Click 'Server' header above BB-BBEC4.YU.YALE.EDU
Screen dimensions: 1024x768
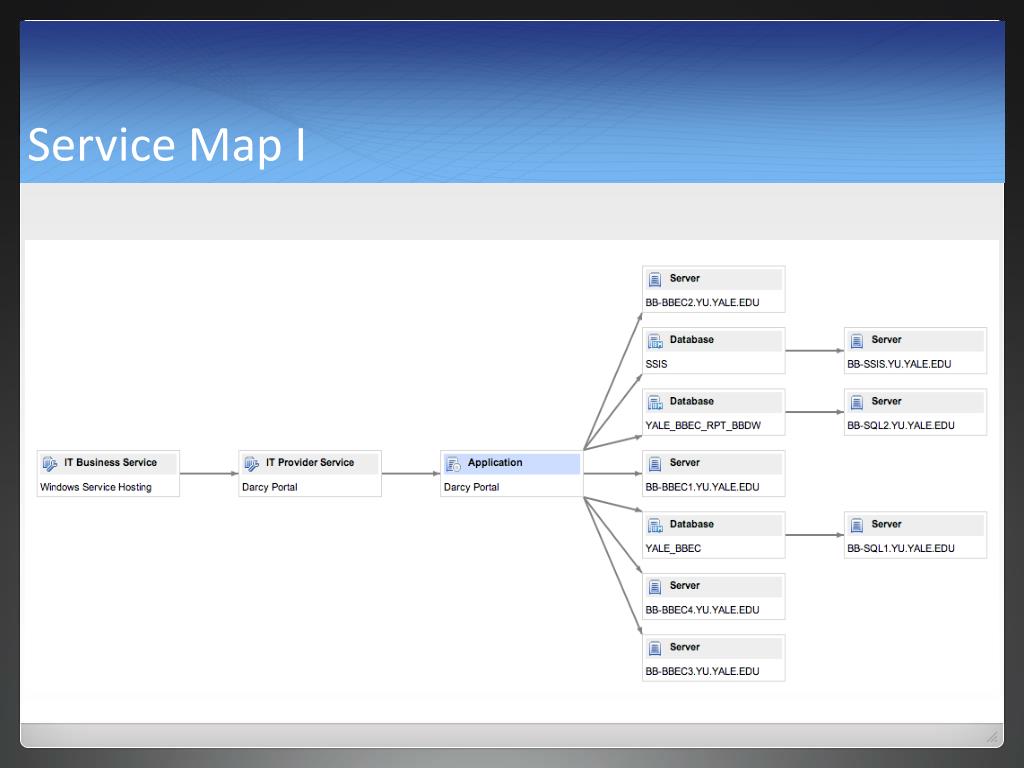684,585
